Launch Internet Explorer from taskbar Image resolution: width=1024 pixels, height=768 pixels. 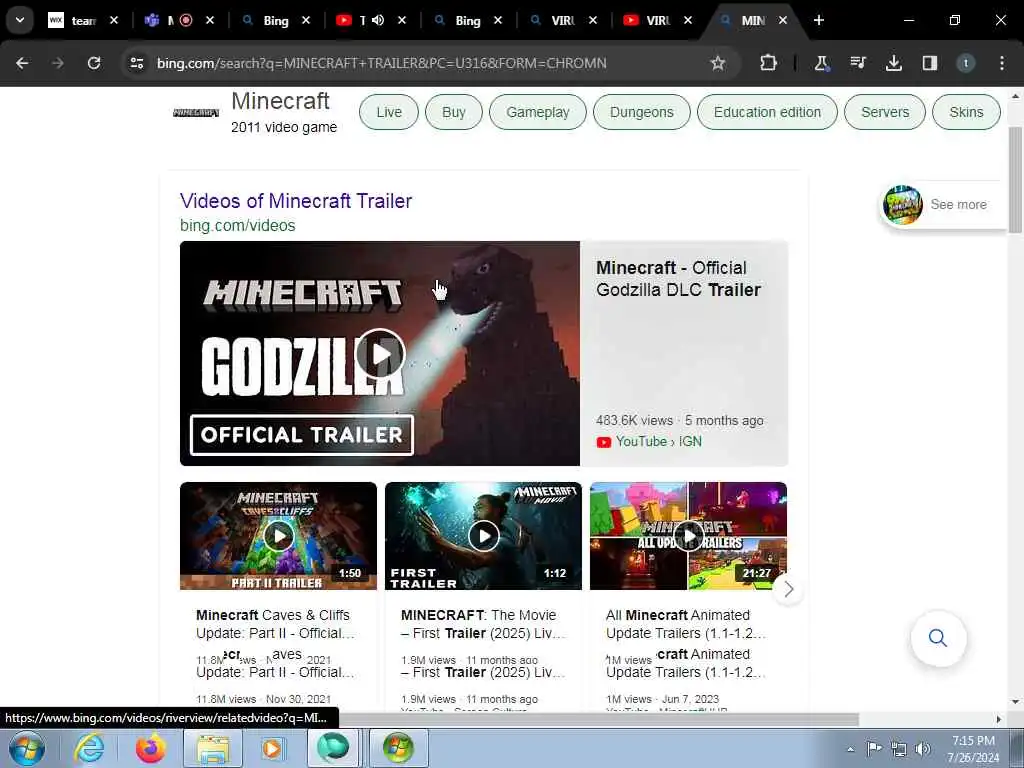(88, 748)
